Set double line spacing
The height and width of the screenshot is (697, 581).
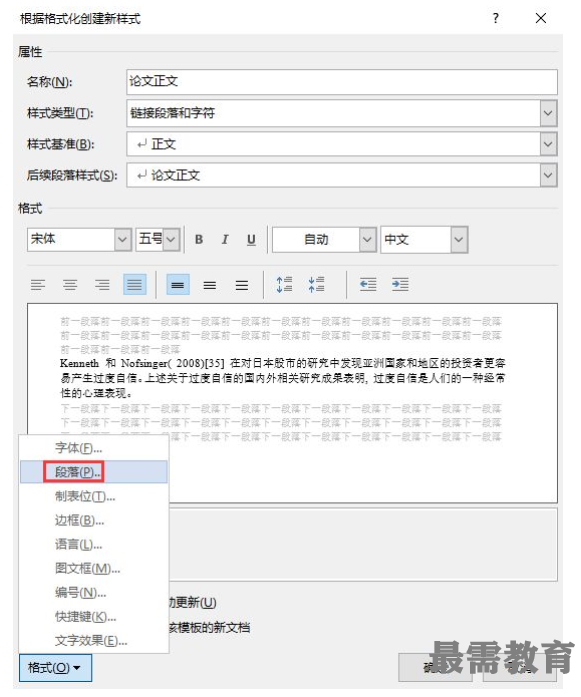pos(242,284)
